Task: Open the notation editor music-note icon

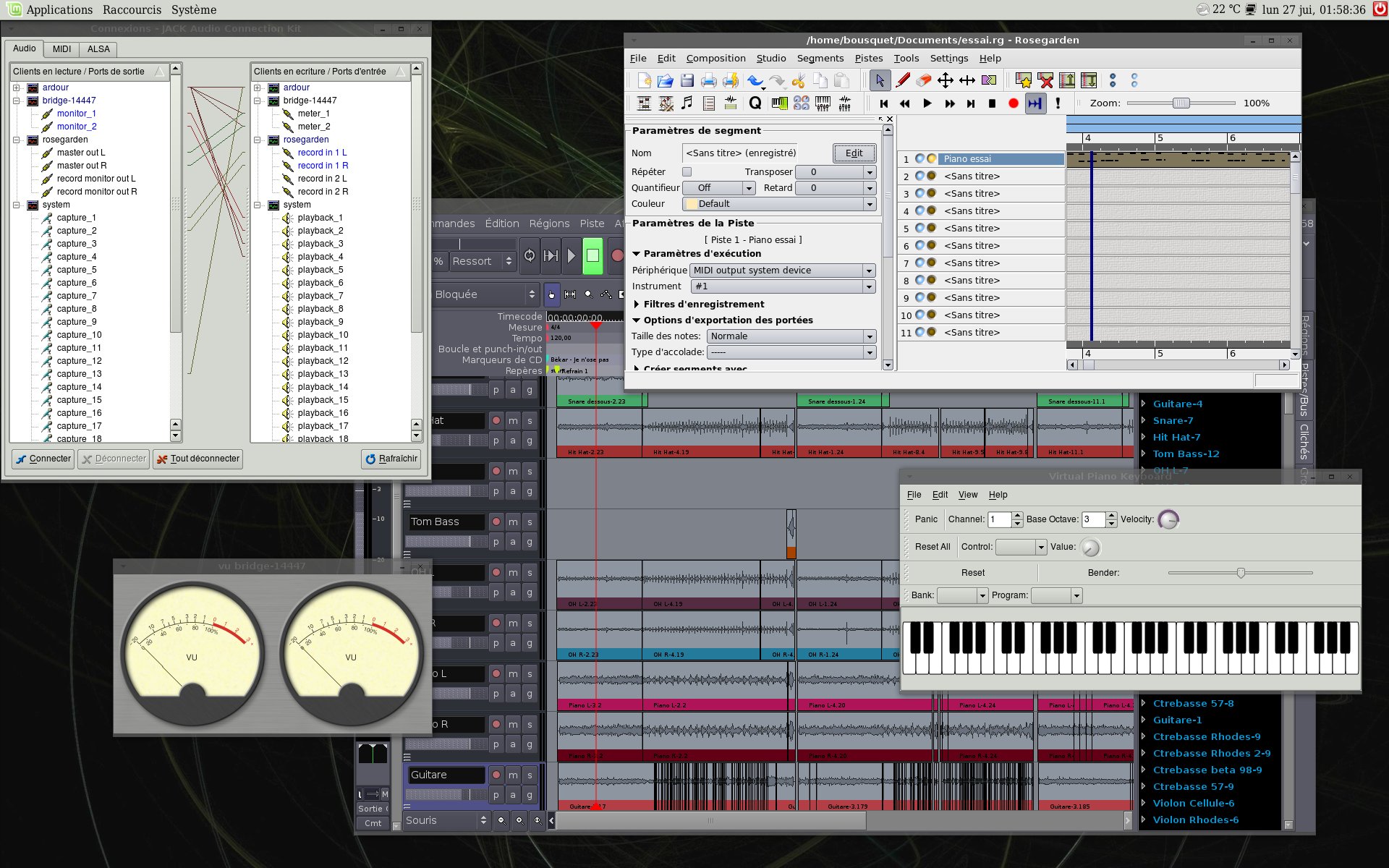Action: click(687, 103)
